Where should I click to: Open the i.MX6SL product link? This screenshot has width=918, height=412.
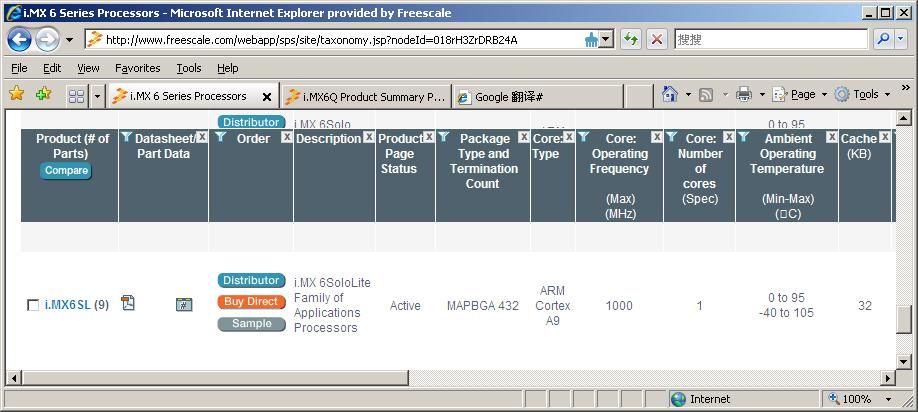(x=68, y=305)
